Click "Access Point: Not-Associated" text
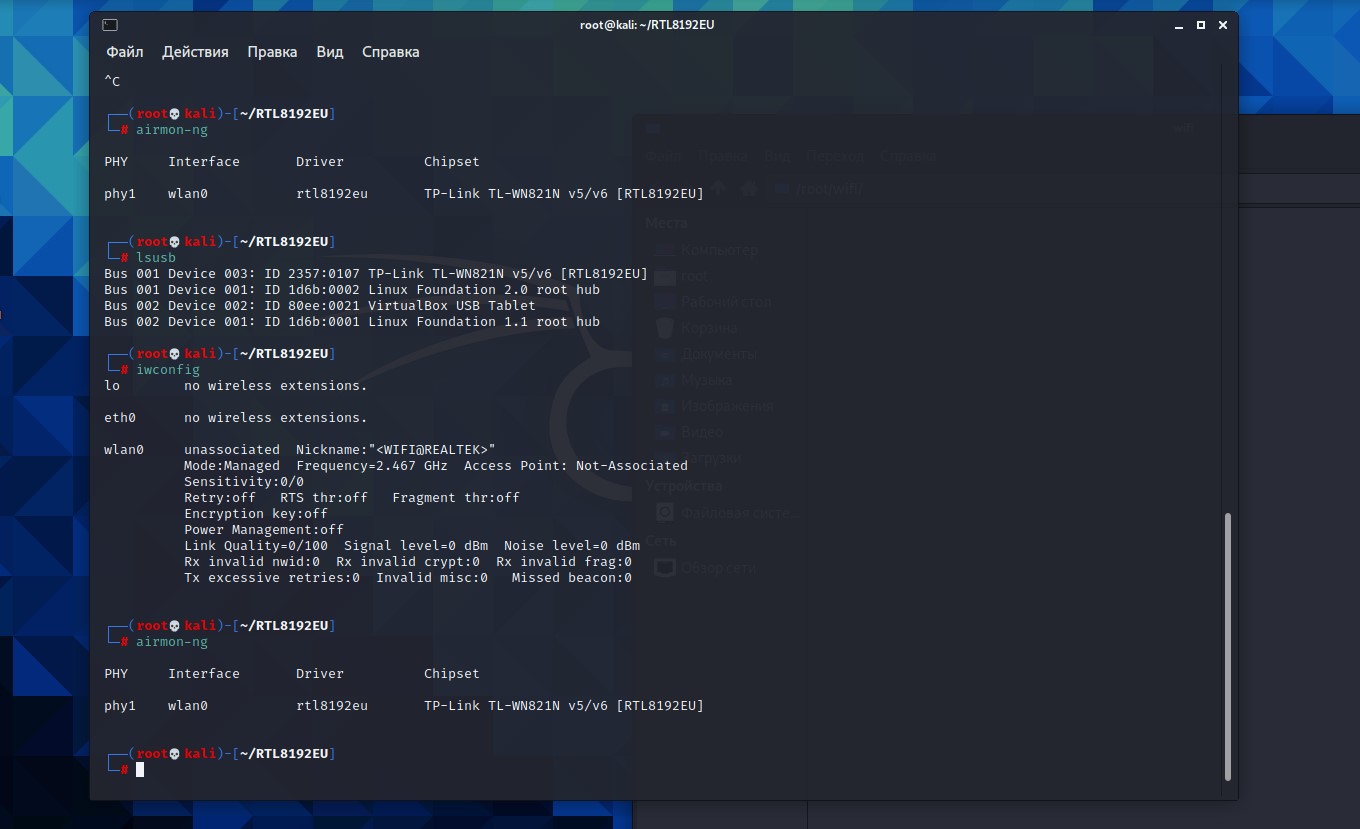 pyautogui.click(x=576, y=466)
